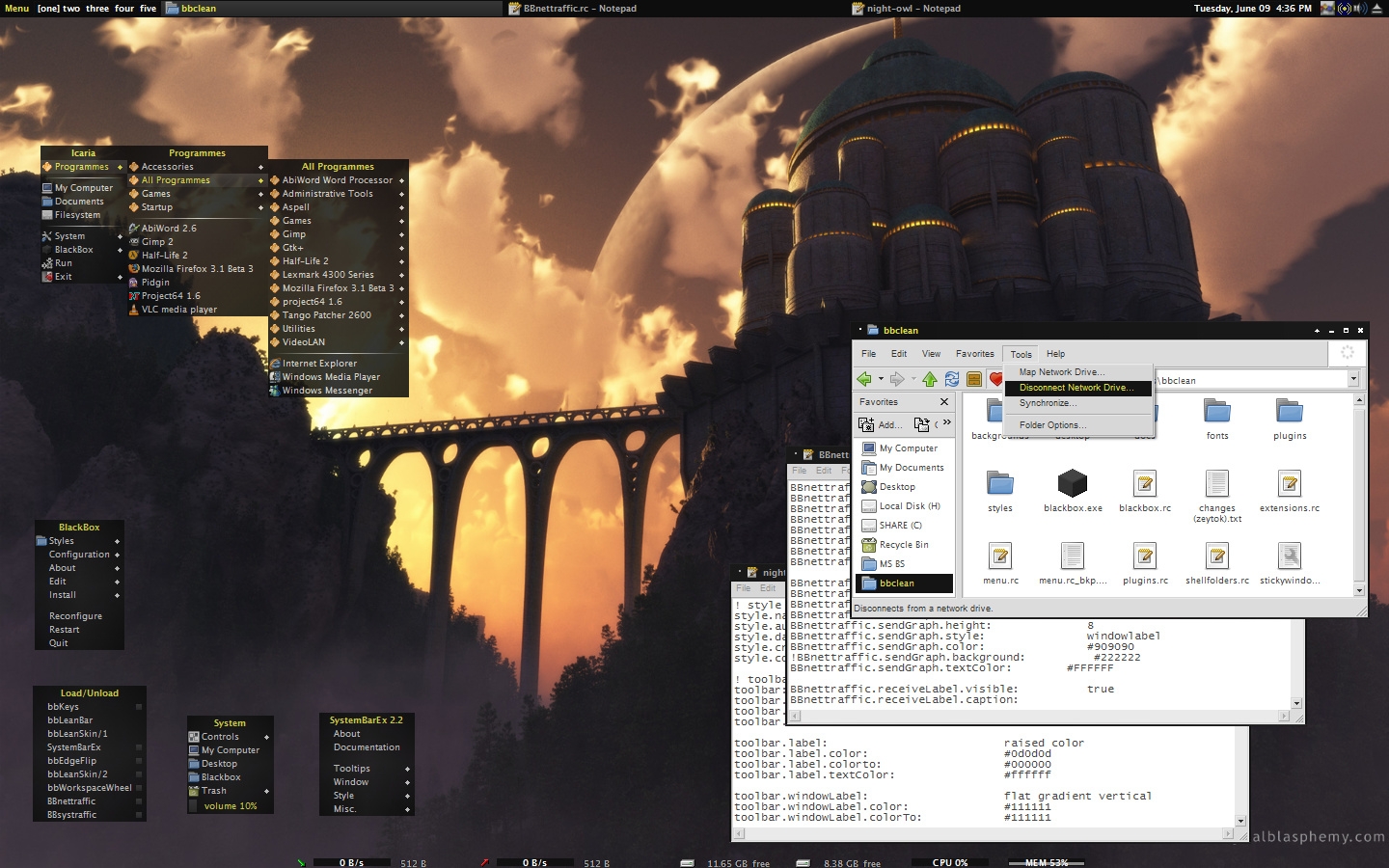Click Add in the Favorites pane
1389x868 pixels.
[x=881, y=424]
